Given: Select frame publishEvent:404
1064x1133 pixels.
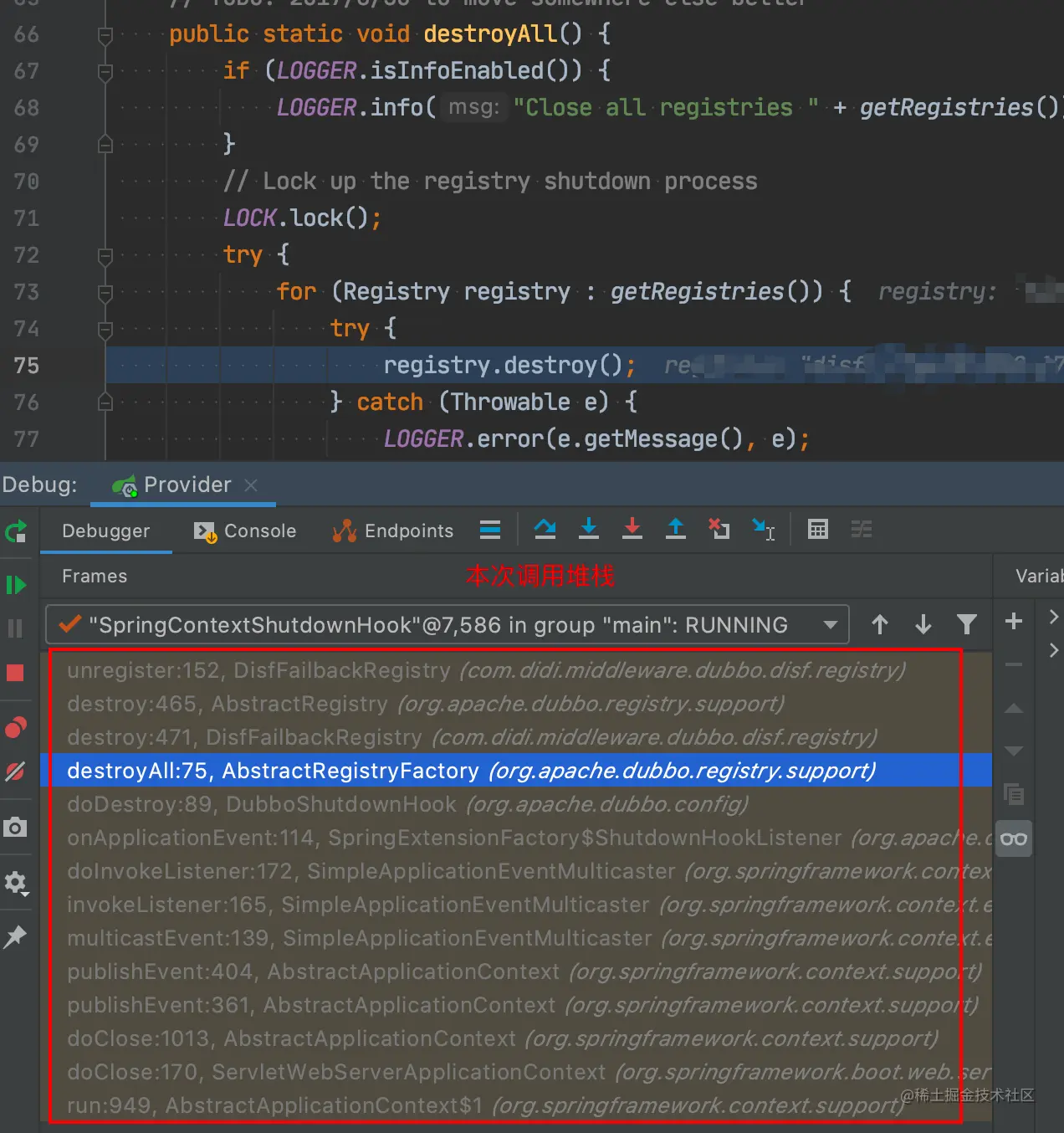Looking at the screenshot, I should coord(516,972).
